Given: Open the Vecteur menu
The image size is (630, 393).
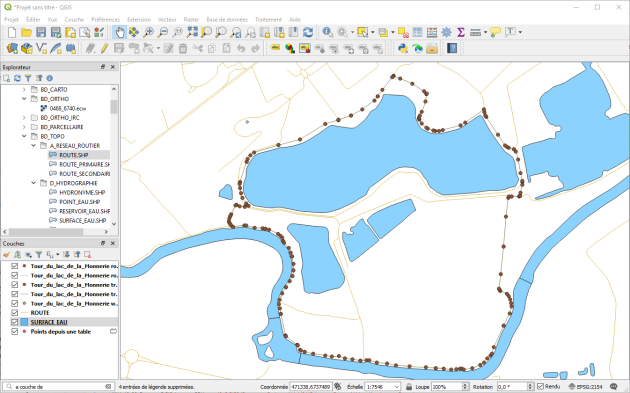Looking at the screenshot, I should click(167, 19).
